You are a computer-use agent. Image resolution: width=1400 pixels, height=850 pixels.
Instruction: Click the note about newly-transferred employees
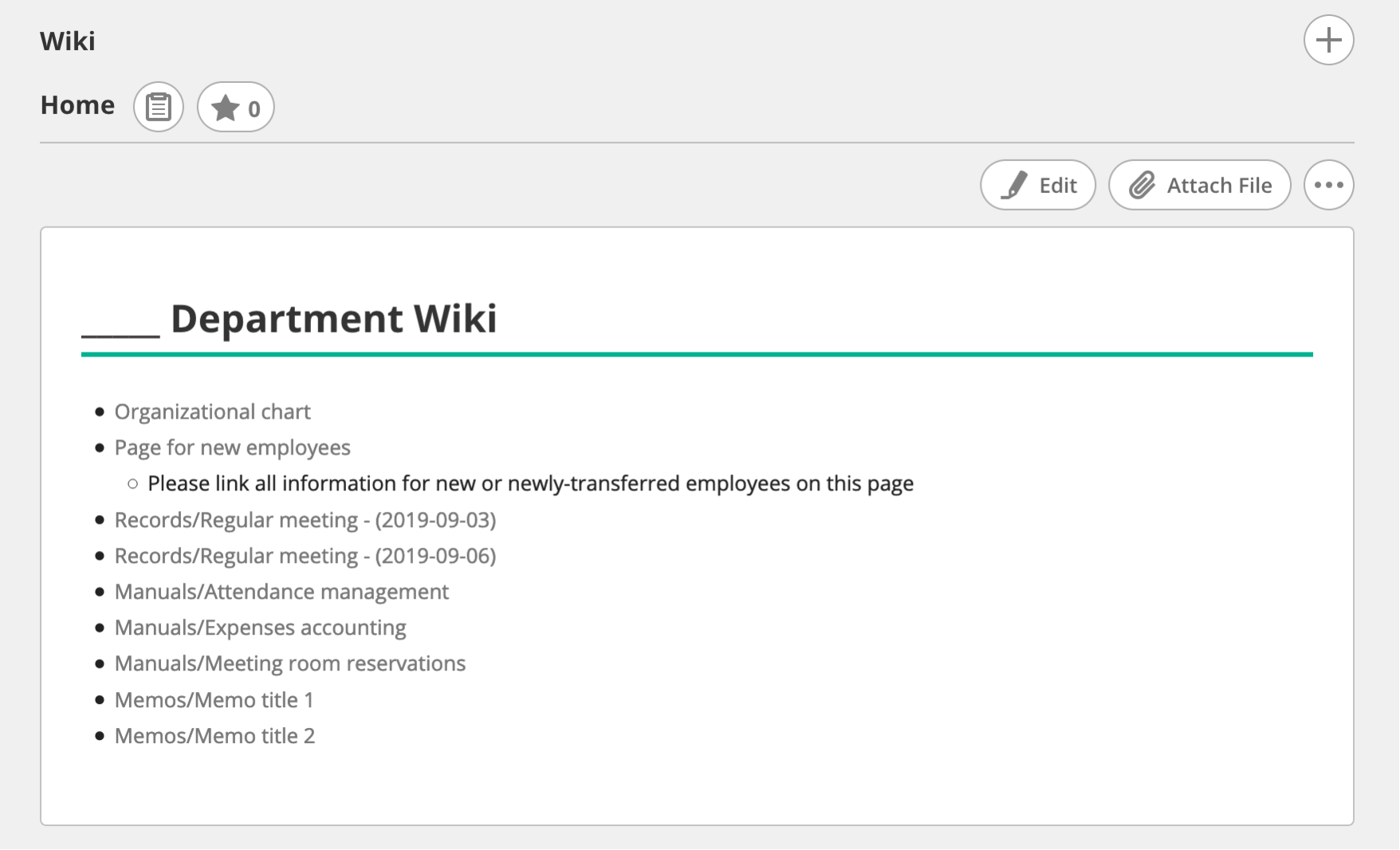tap(530, 484)
